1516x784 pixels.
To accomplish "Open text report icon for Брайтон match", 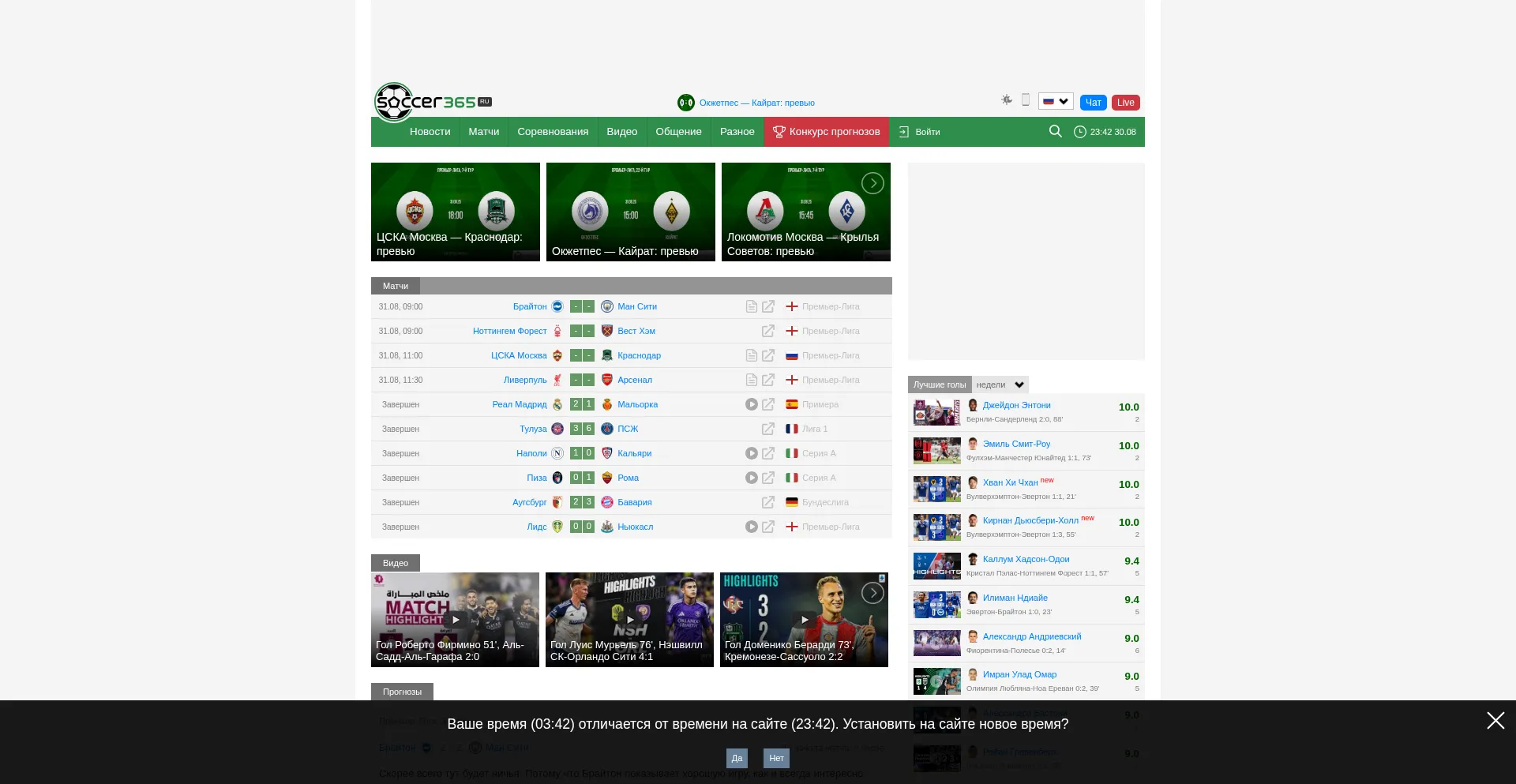I will [752, 306].
